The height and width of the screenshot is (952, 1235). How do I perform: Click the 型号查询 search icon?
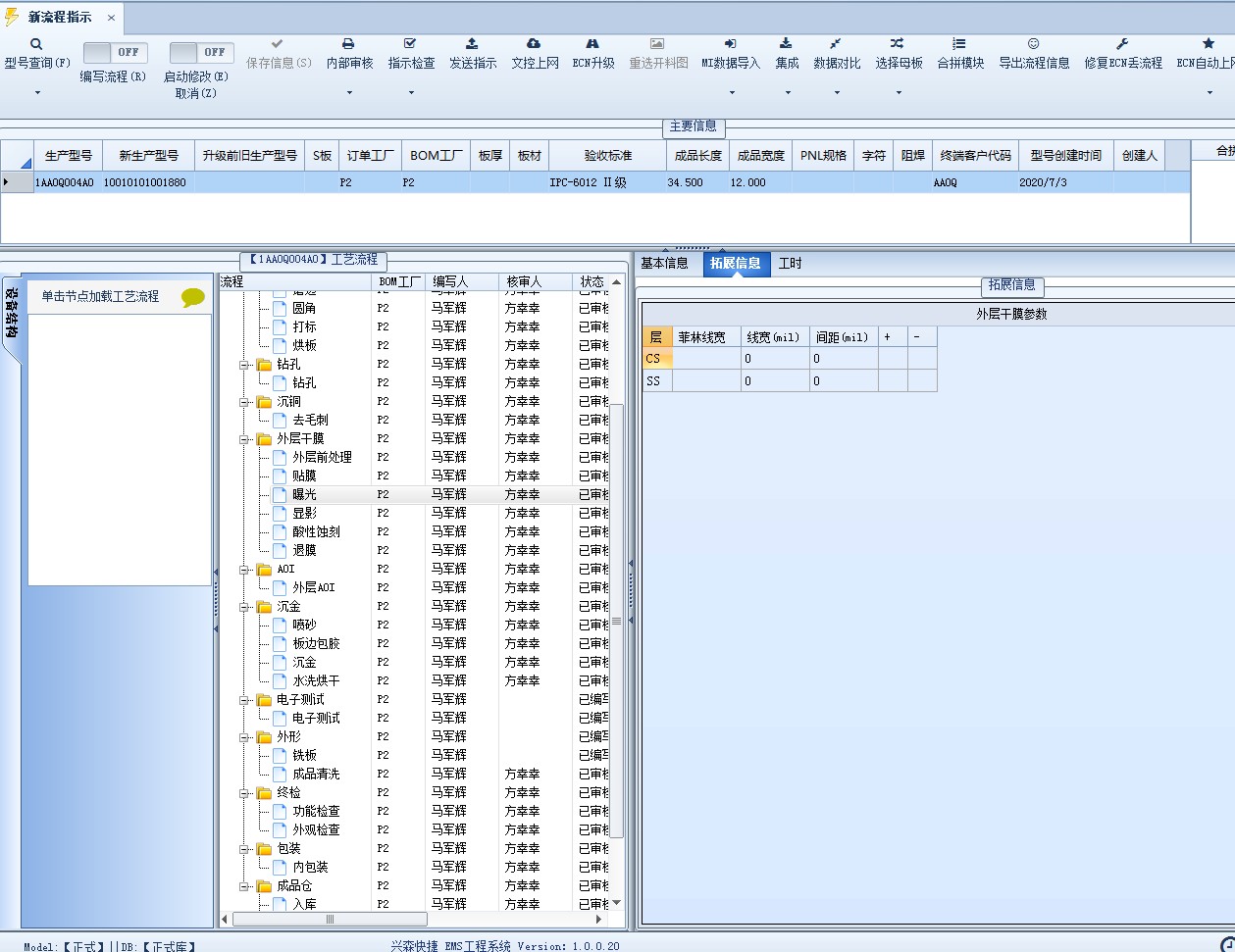(36, 44)
